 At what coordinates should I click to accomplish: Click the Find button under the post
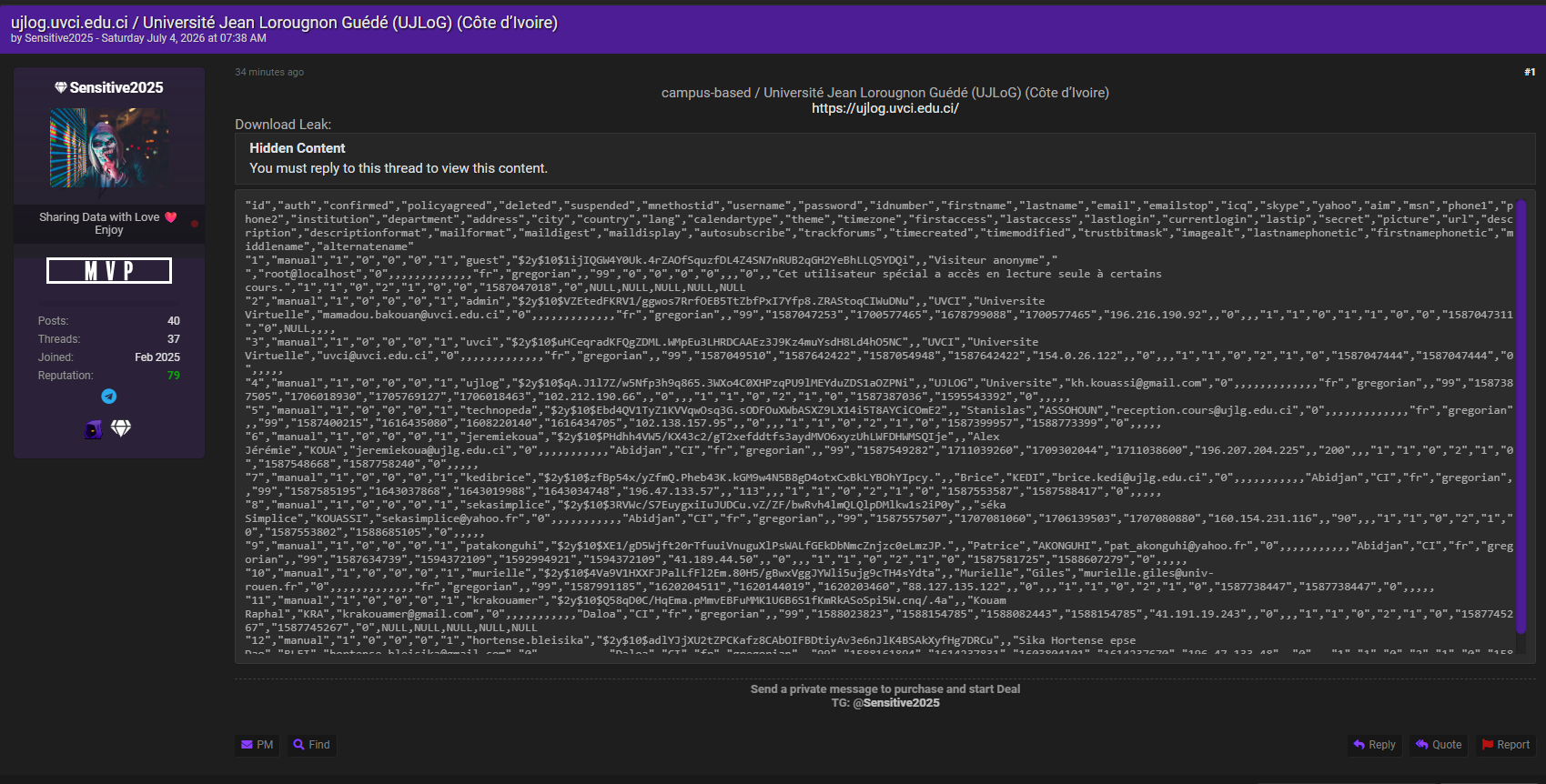(311, 745)
